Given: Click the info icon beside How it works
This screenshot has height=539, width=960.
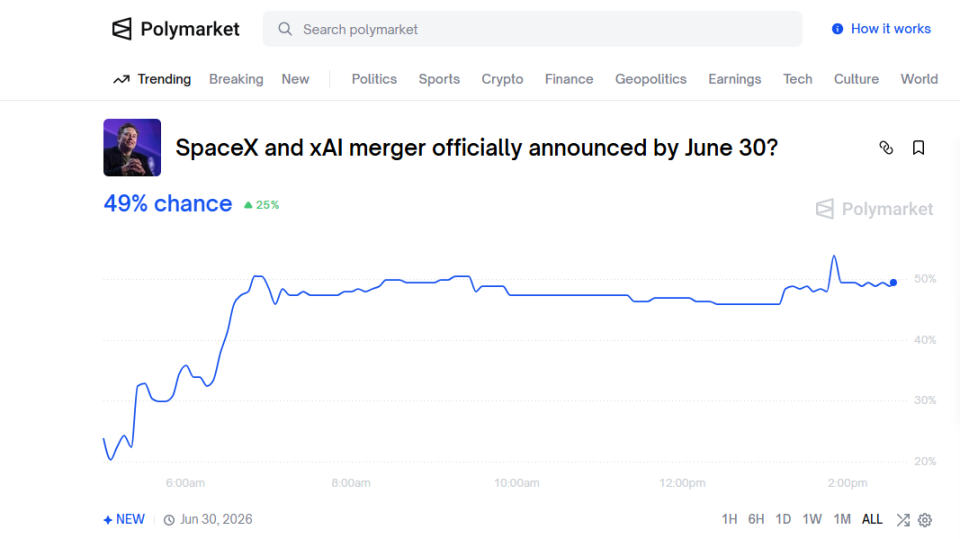Looking at the screenshot, I should pos(838,29).
